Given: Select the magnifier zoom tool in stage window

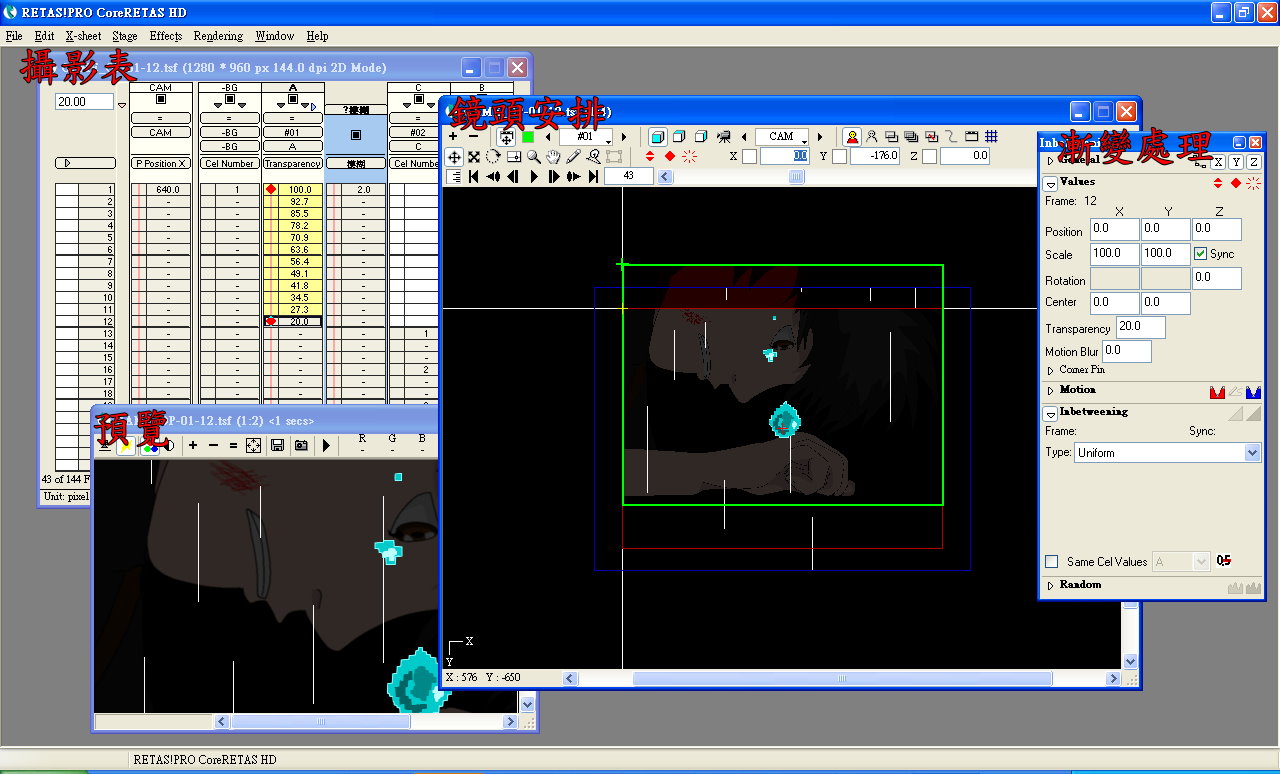Looking at the screenshot, I should coord(534,156).
